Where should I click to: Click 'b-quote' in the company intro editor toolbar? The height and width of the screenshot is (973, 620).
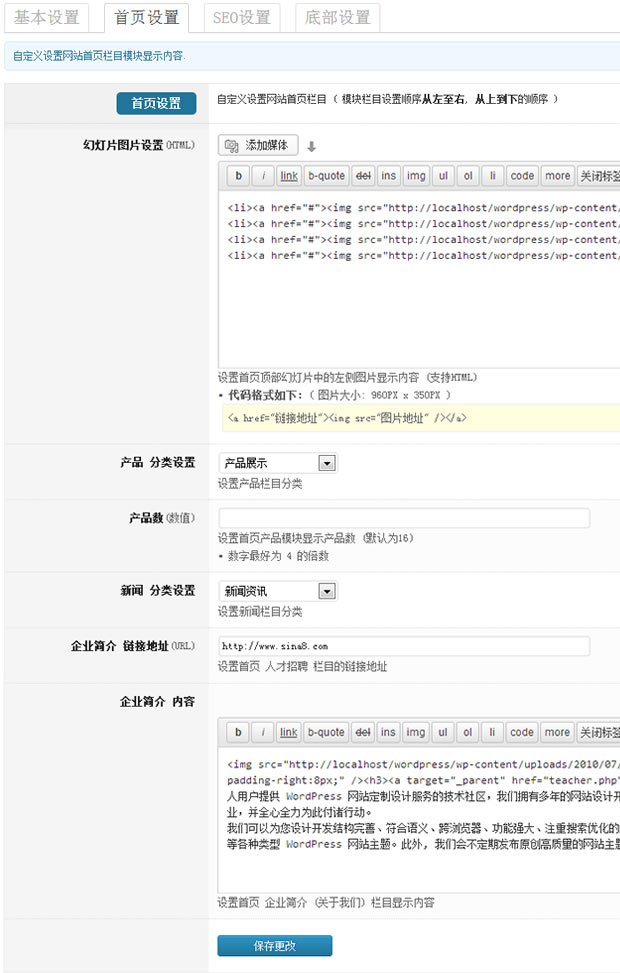click(326, 732)
